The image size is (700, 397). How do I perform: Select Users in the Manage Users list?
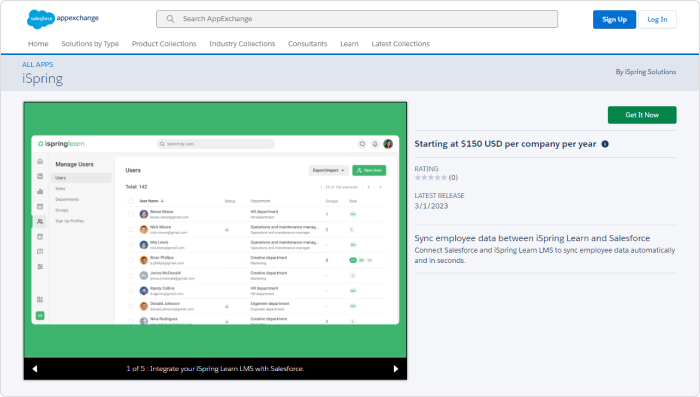point(81,178)
